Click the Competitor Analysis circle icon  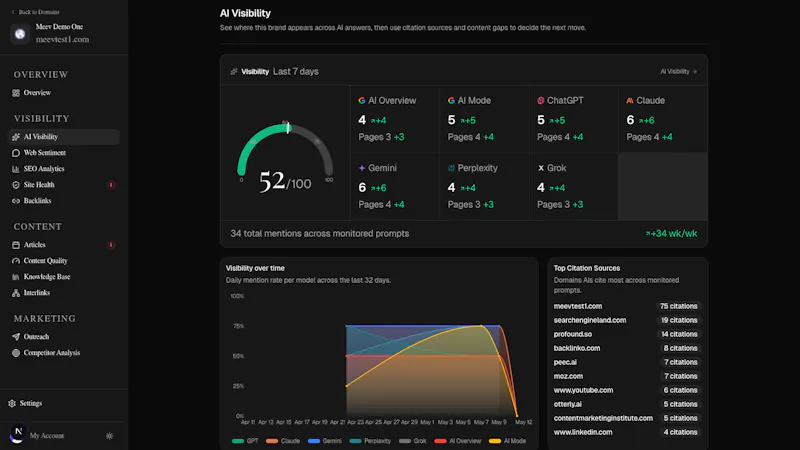[x=16, y=353]
